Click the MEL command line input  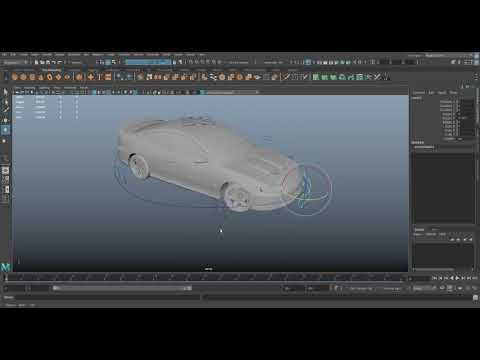click(x=107, y=297)
